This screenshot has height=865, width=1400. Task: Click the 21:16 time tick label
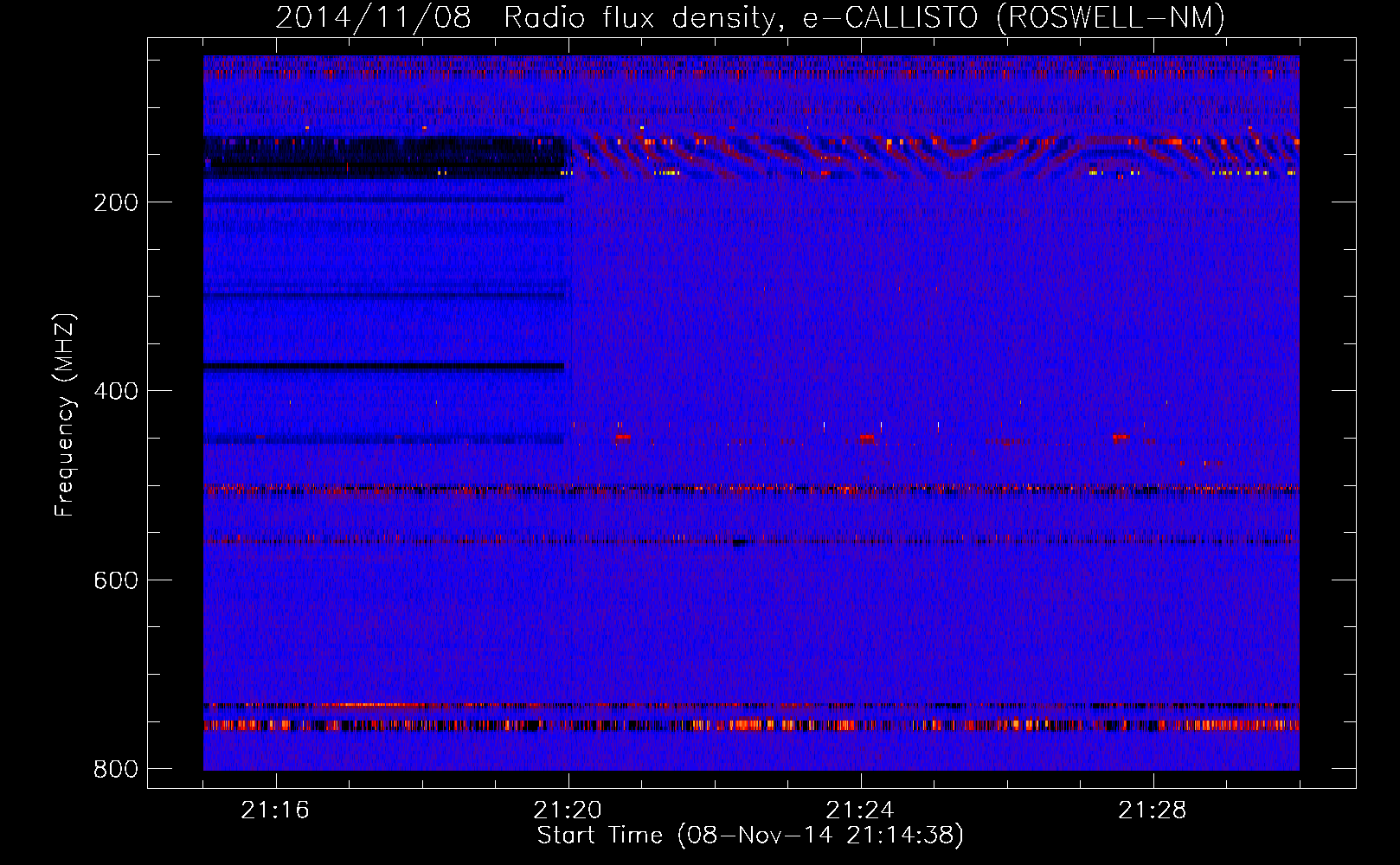point(275,811)
